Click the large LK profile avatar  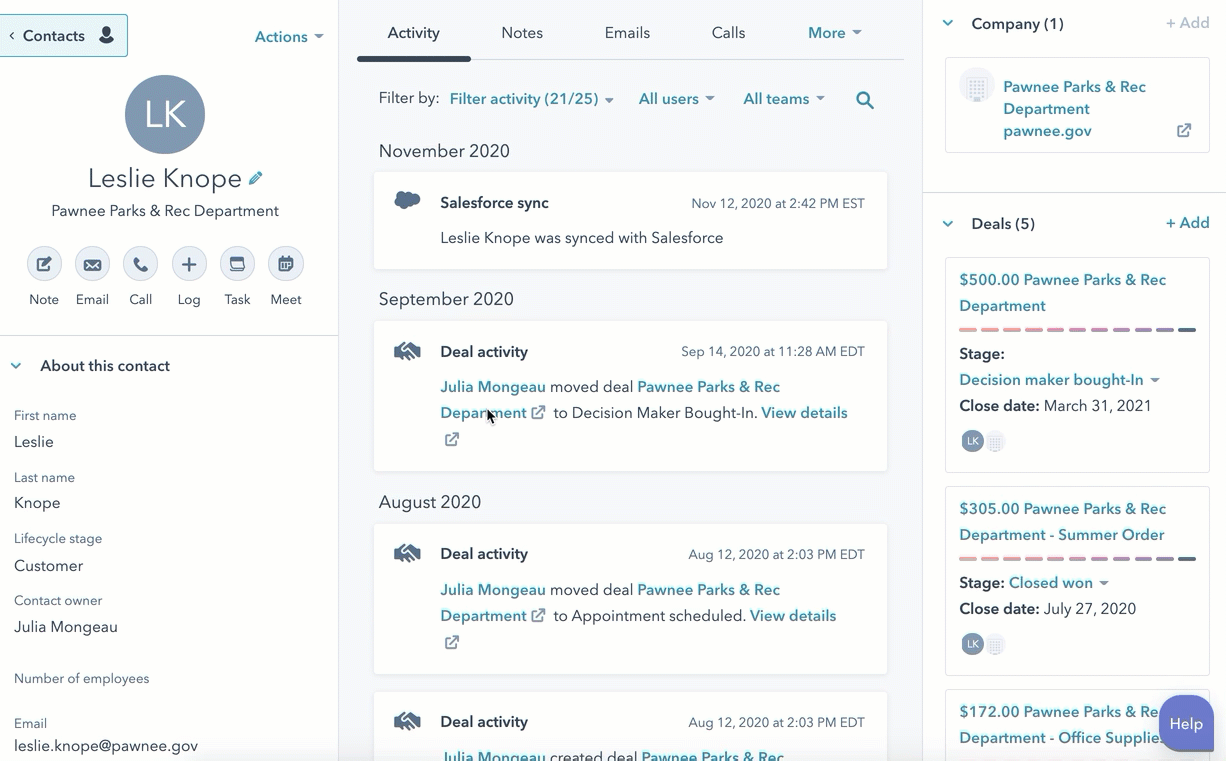(x=165, y=114)
